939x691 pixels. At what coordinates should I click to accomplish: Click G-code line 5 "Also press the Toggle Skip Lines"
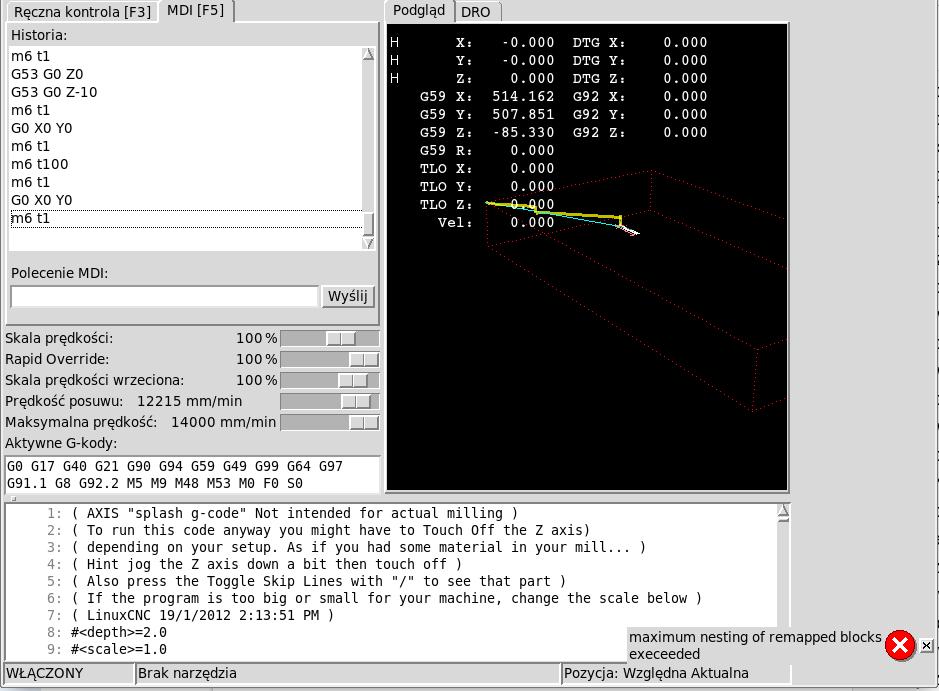tap(319, 581)
